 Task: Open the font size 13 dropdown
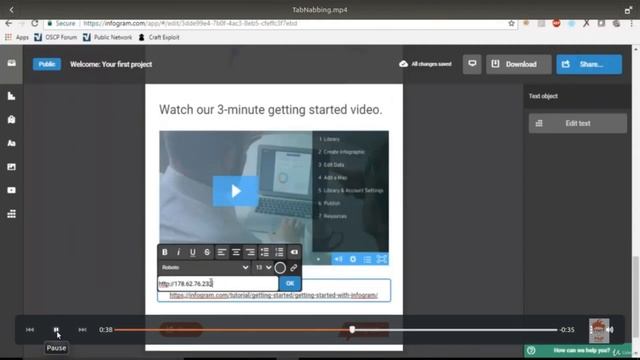click(x=263, y=267)
